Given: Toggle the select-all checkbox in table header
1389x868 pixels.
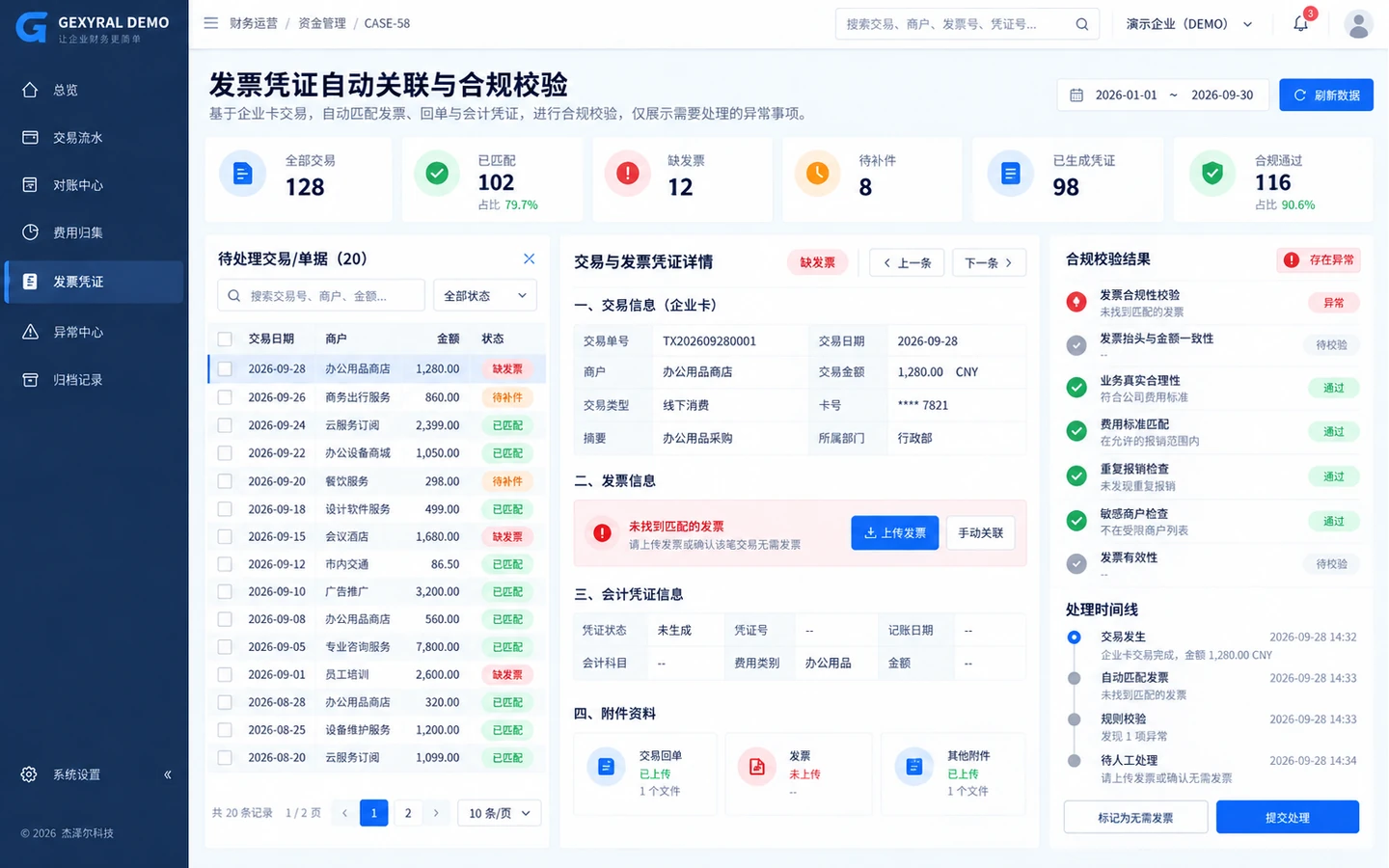Looking at the screenshot, I should 225,339.
